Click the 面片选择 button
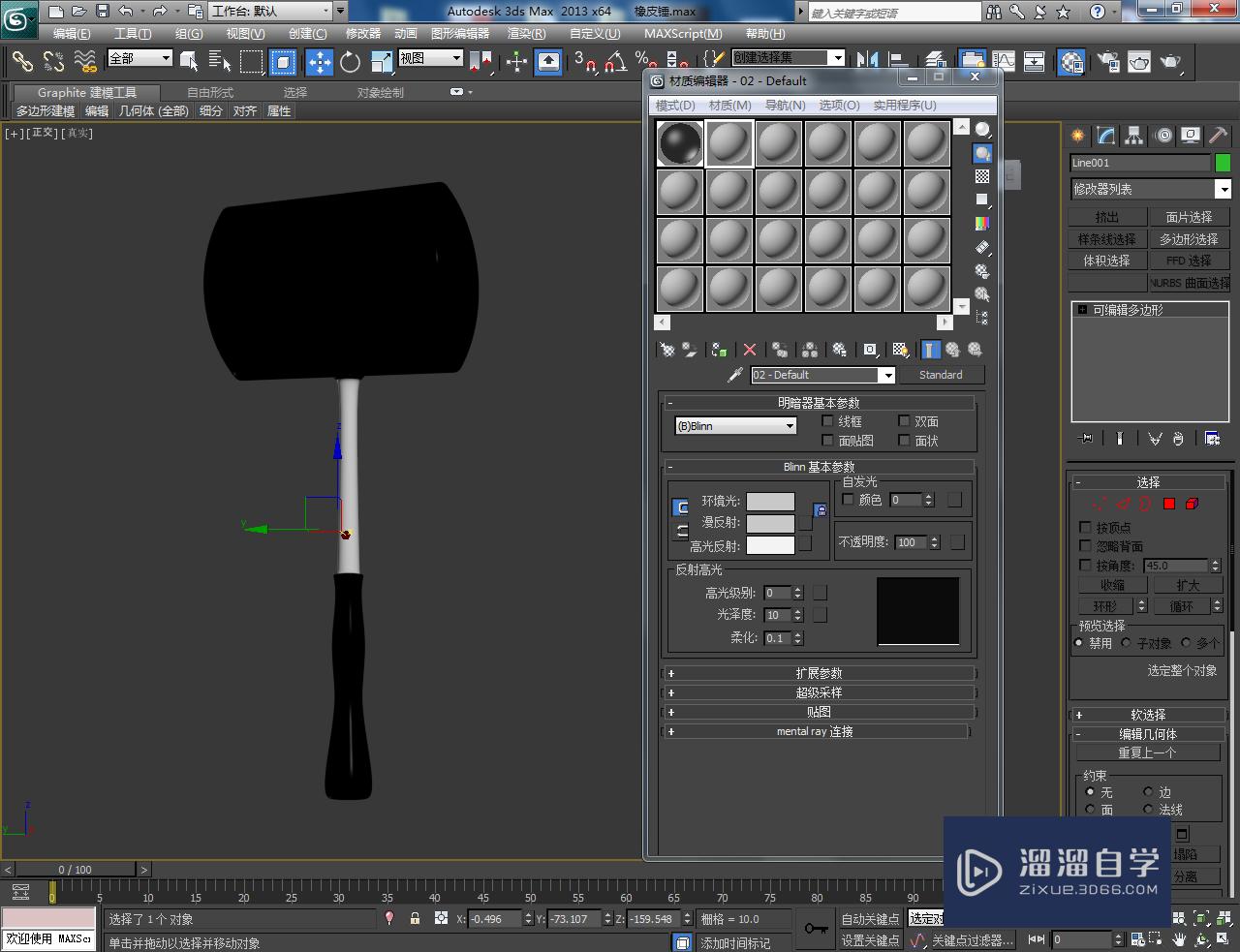This screenshot has width=1240, height=952. (1189, 217)
